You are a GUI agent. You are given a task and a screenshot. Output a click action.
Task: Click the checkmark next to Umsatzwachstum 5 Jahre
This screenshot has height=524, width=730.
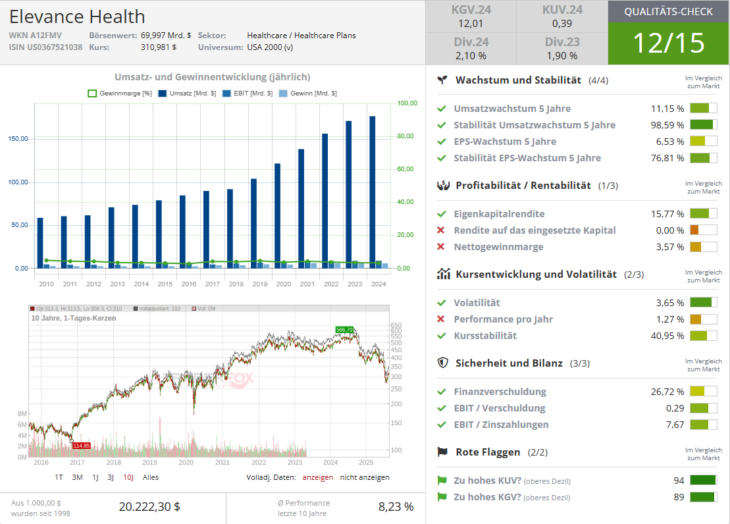click(441, 109)
